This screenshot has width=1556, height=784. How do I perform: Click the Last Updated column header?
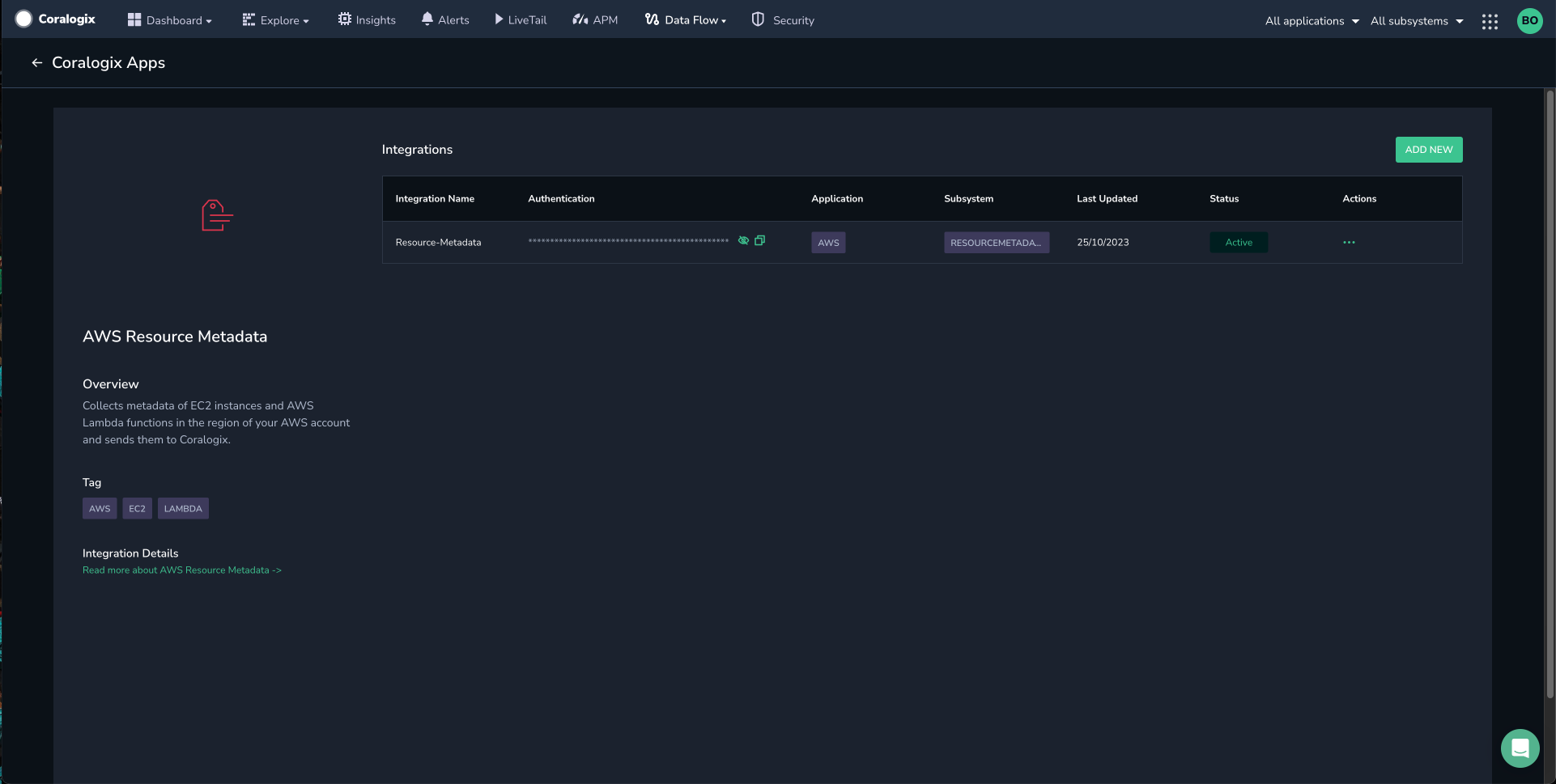pos(1107,199)
